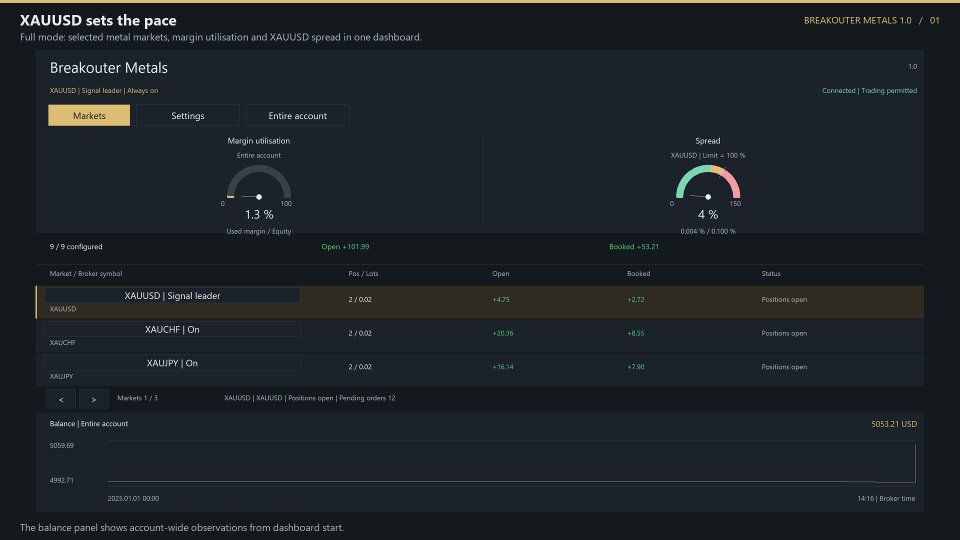Click XAUCHF row Positions open status
This screenshot has height=540, width=960.
point(784,333)
